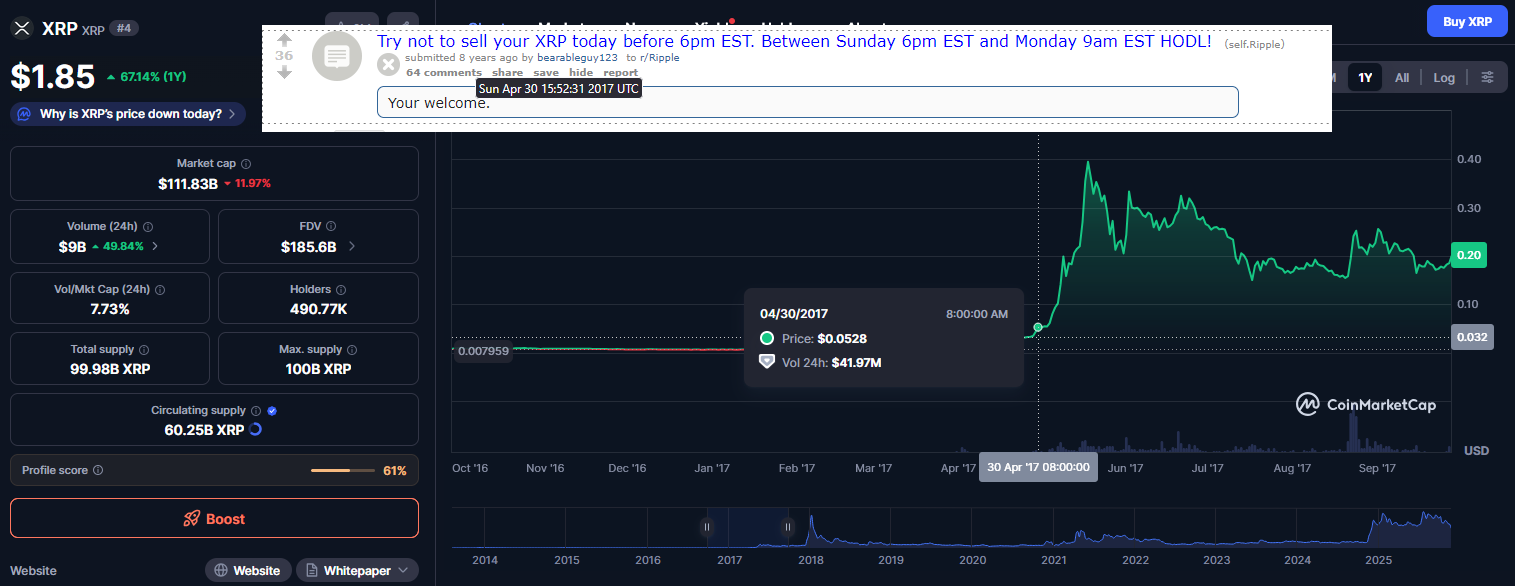1515x586 pixels.
Task: Click Holders info icon
Action: (x=341, y=289)
